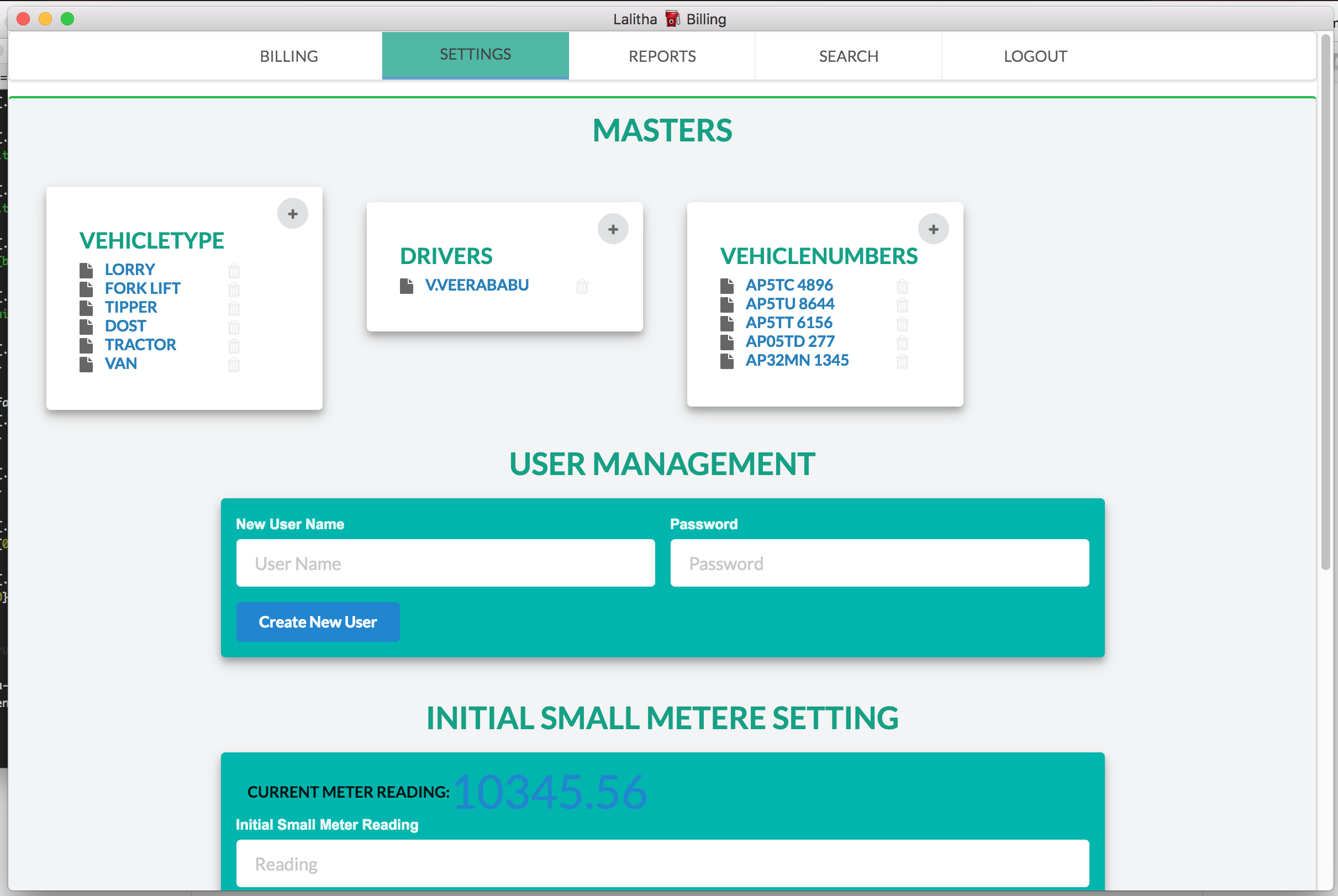1338x896 pixels.
Task: Go to the SEARCH tab
Action: [849, 56]
